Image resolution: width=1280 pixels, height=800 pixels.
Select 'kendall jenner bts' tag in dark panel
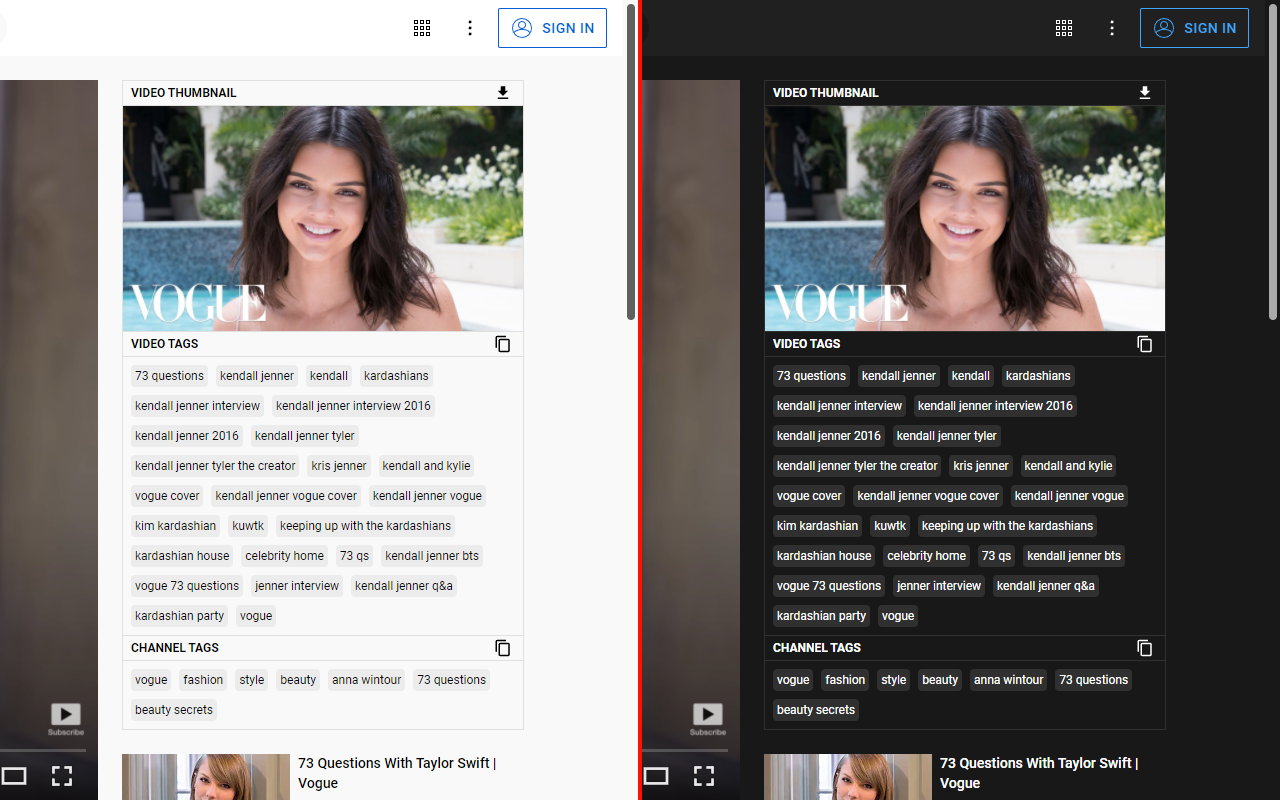(1074, 556)
